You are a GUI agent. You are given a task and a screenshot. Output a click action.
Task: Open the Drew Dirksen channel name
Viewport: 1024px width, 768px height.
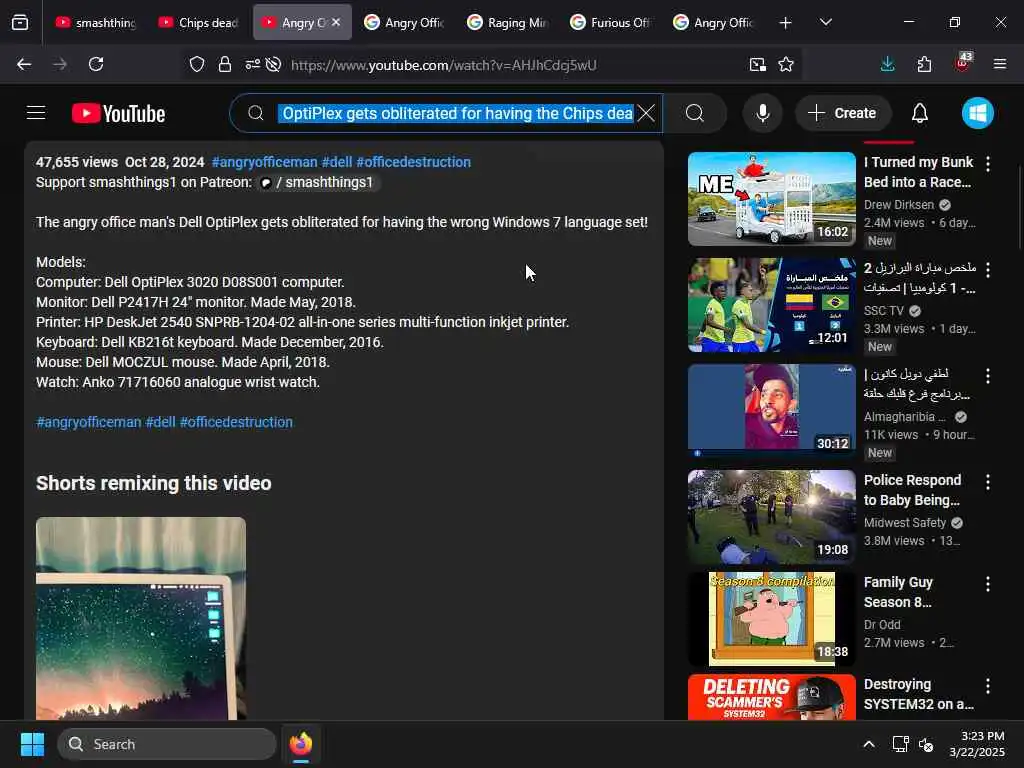899,204
